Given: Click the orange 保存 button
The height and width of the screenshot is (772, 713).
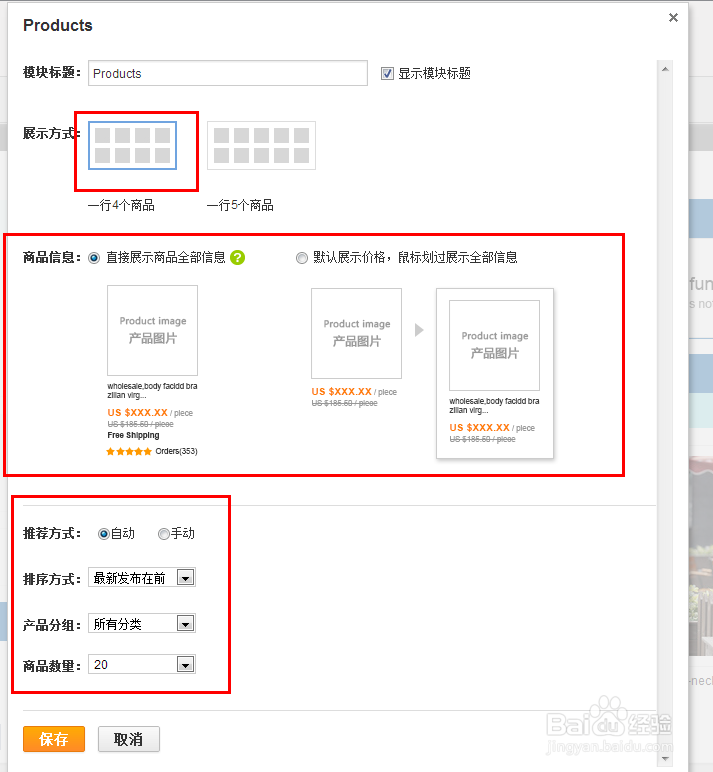Looking at the screenshot, I should click(x=54, y=739).
